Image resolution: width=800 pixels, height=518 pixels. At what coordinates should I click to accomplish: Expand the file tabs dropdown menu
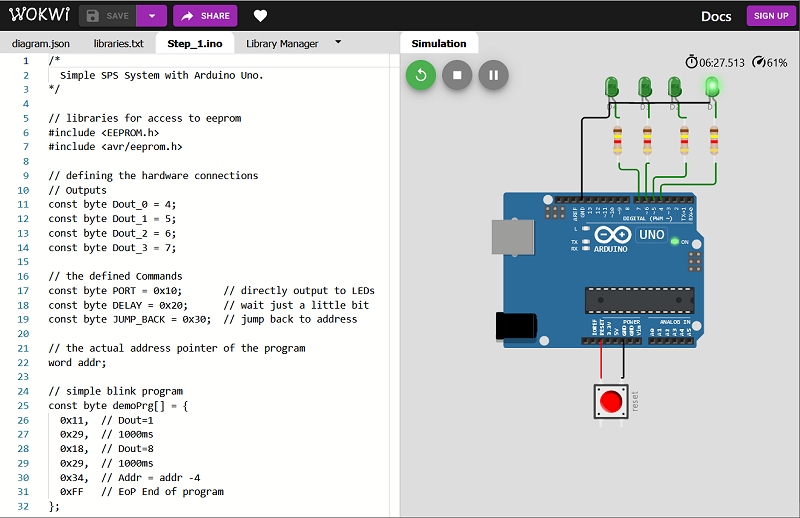pyautogui.click(x=338, y=43)
